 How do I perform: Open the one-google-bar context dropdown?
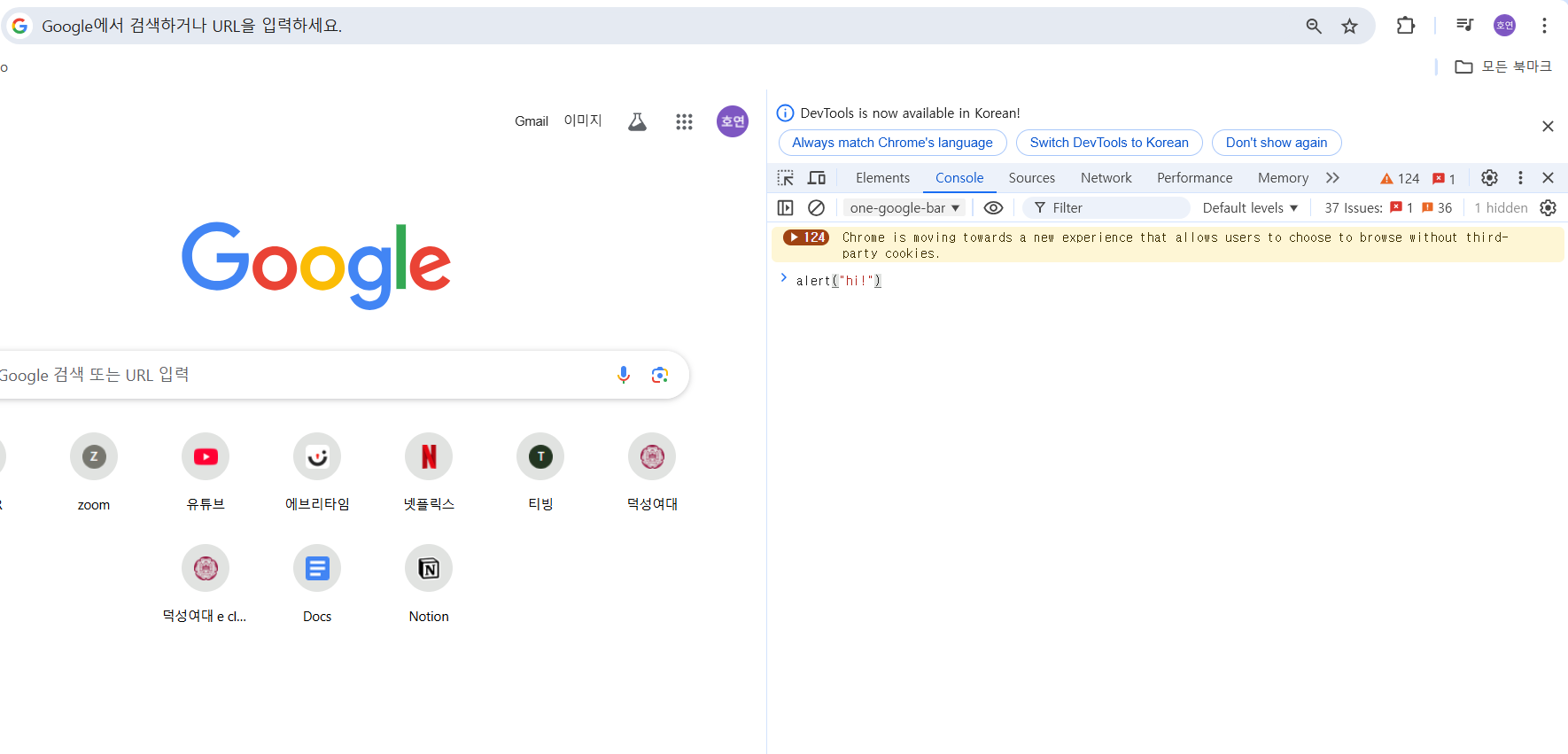point(904,208)
